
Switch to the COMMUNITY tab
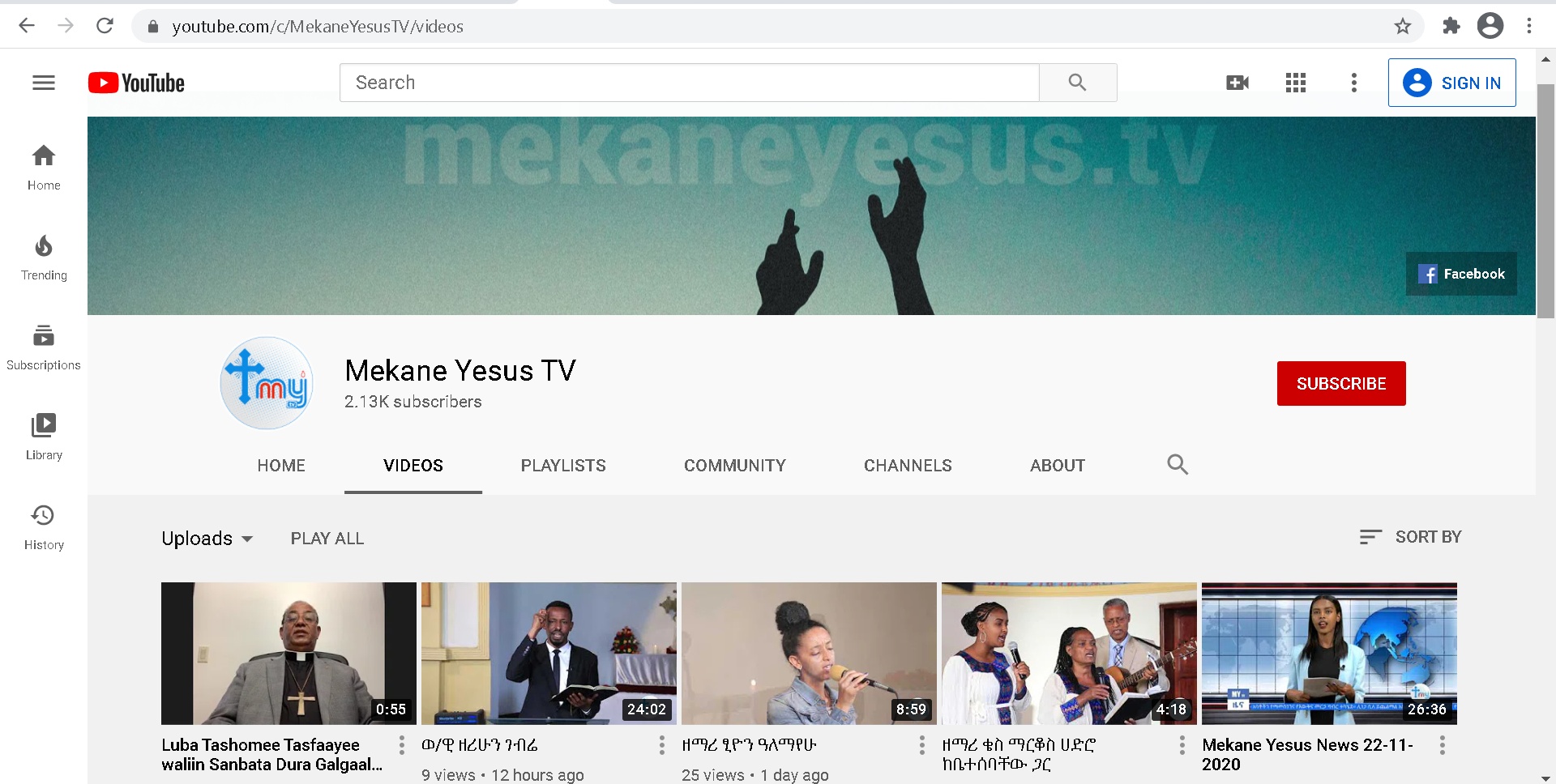click(x=734, y=466)
